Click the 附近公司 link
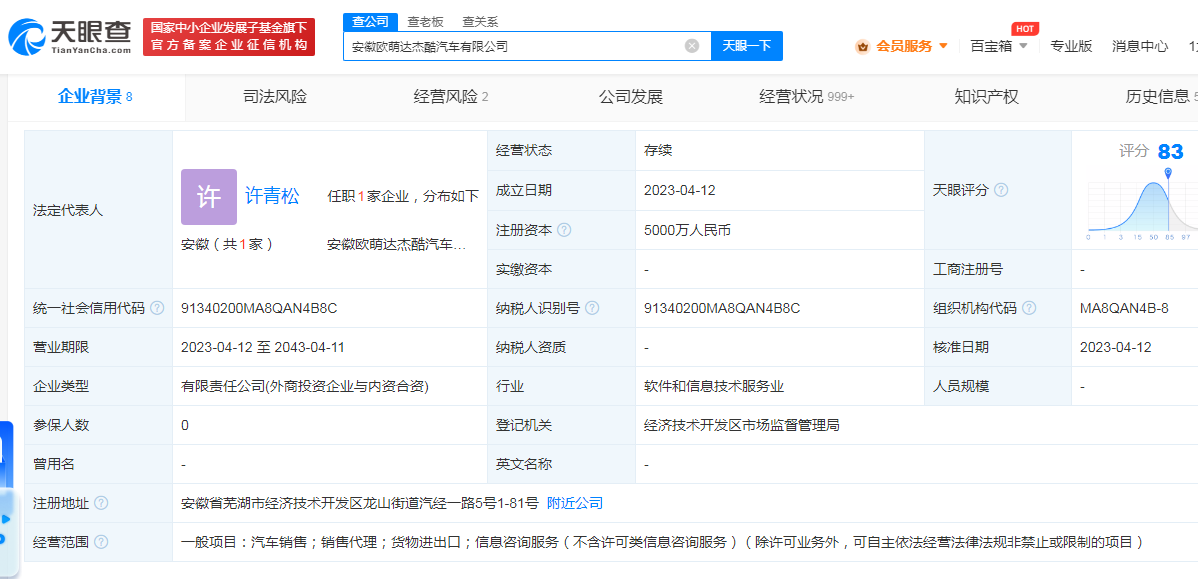Screen dimensions: 1198x579 575,503
